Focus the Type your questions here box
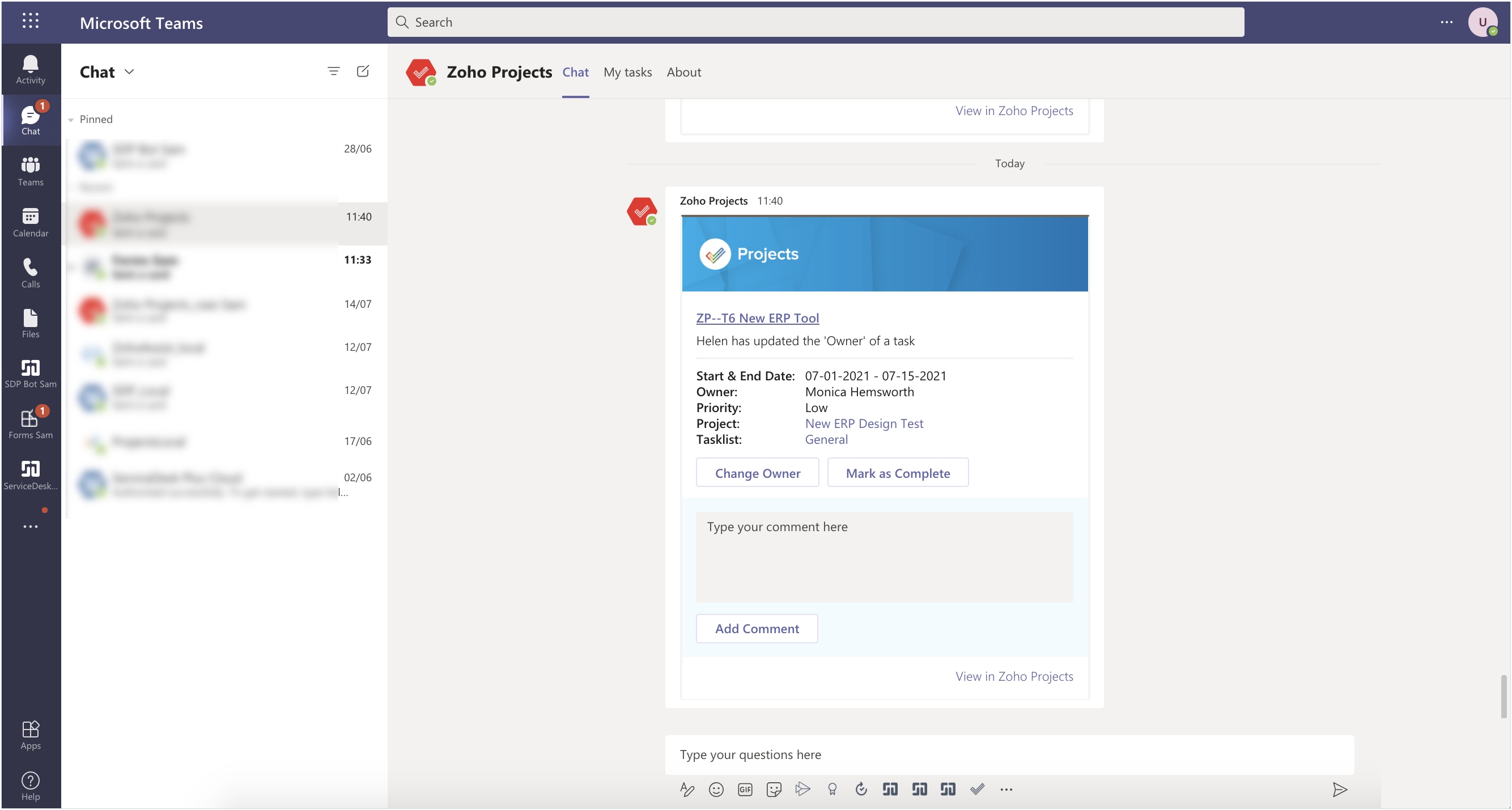This screenshot has height=810, width=1512. tap(1009, 754)
